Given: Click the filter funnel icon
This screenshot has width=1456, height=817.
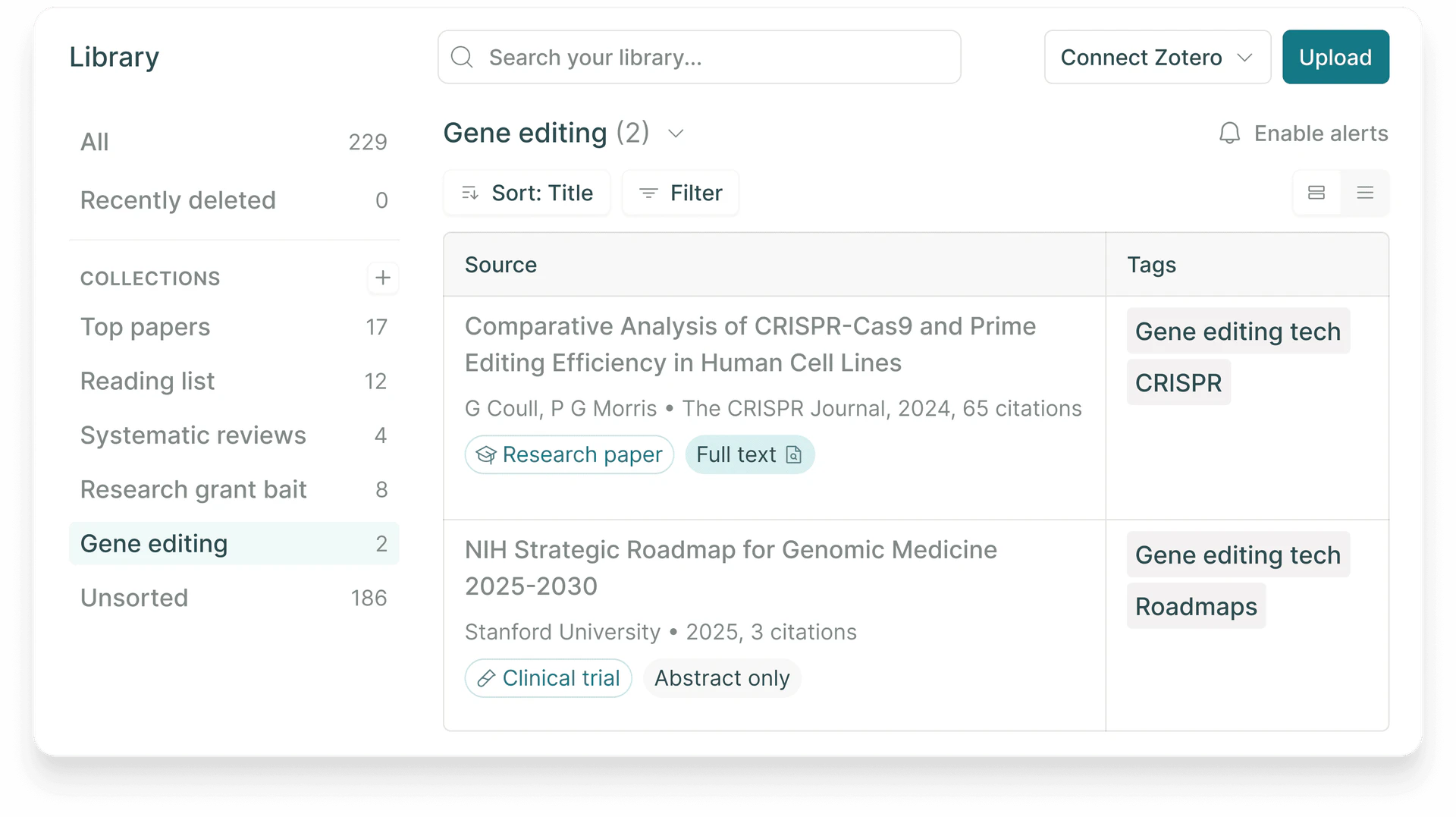Looking at the screenshot, I should (x=648, y=193).
